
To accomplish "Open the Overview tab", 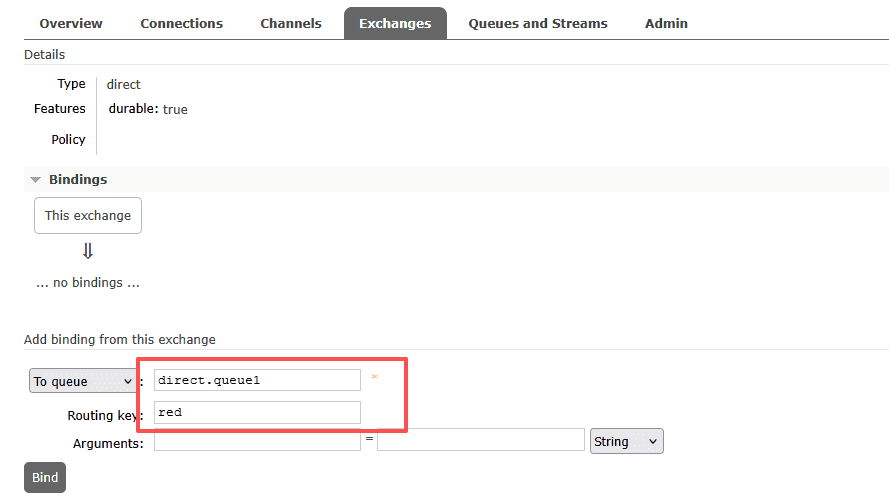I will (x=71, y=23).
